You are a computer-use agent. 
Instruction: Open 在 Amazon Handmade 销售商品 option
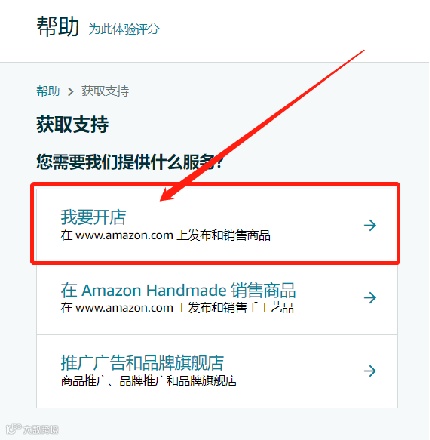point(217,298)
